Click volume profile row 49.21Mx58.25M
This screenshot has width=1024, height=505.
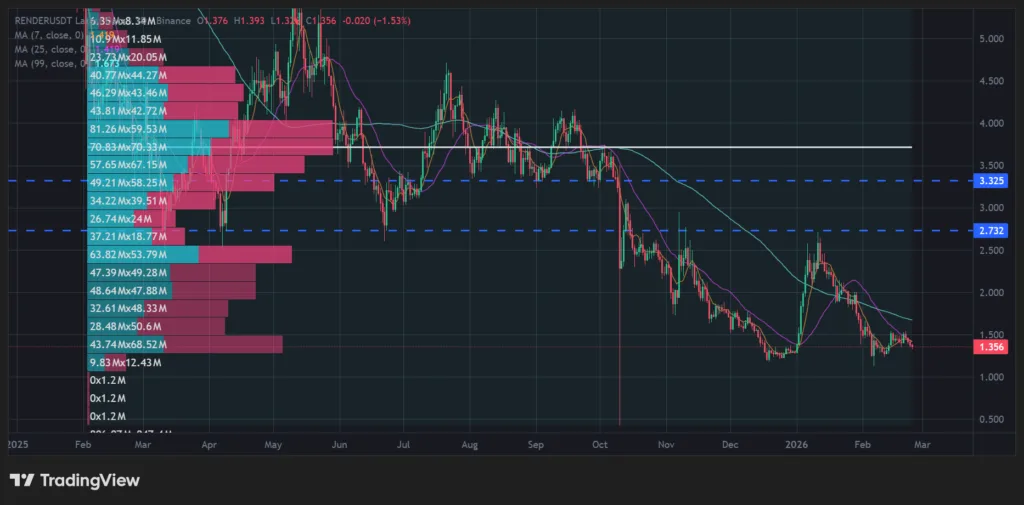[181, 184]
